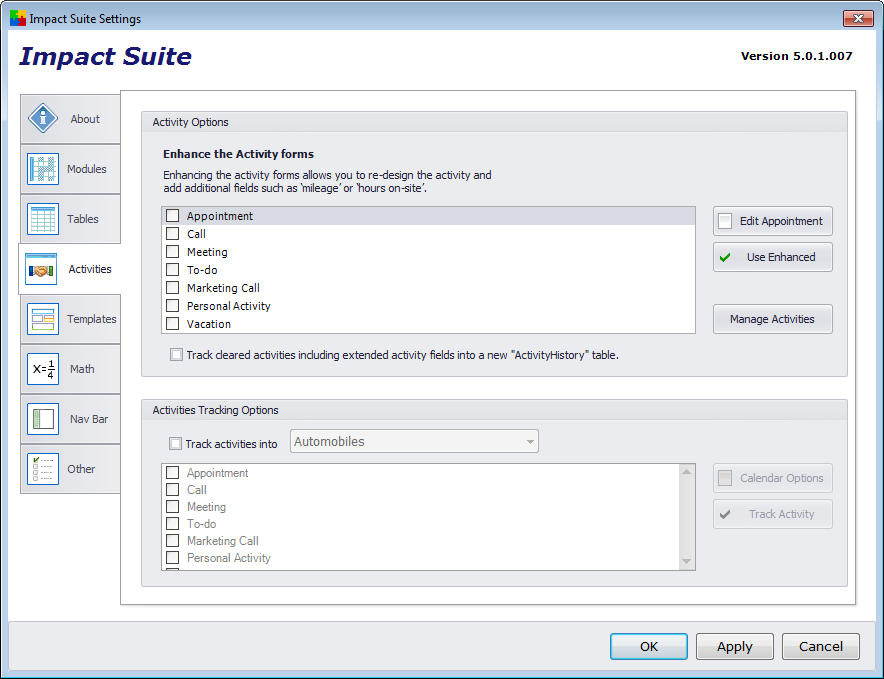
Task: Click the tracking list scroll-down arrow
Action: [x=687, y=561]
